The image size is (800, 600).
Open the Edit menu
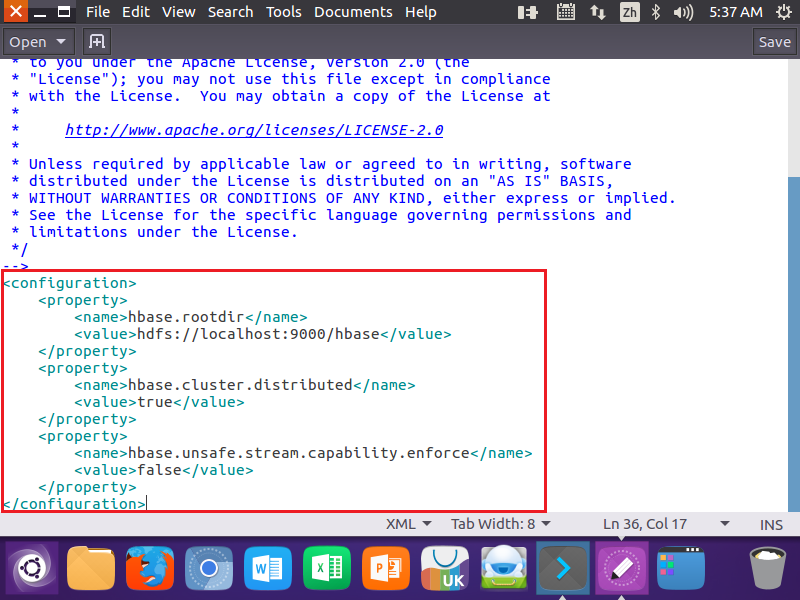pos(136,12)
